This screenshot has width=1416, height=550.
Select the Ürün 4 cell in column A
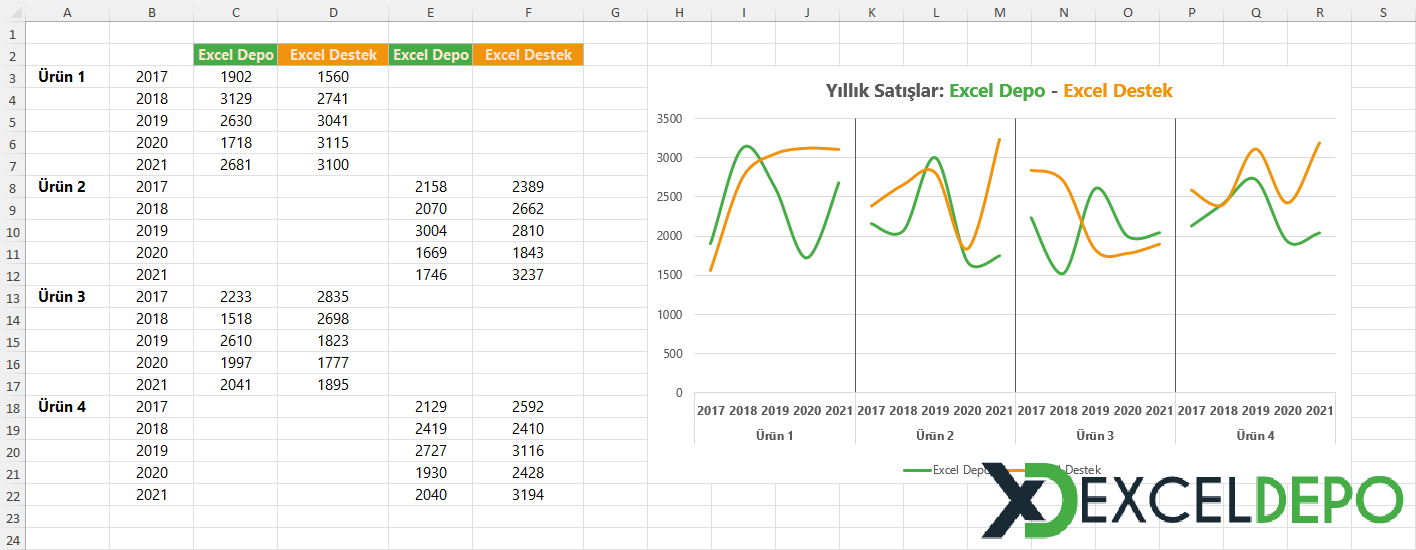(67, 407)
